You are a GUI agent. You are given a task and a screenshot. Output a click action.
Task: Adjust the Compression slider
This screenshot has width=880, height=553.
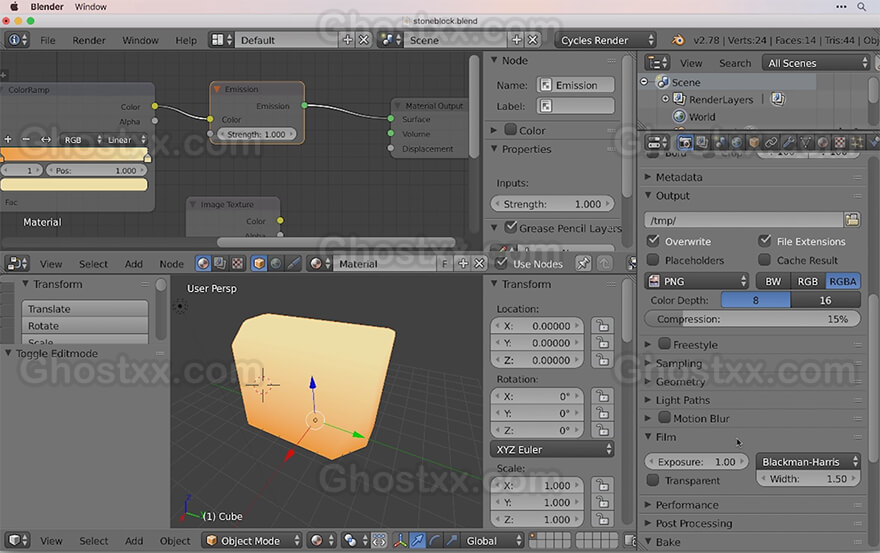click(x=752, y=319)
